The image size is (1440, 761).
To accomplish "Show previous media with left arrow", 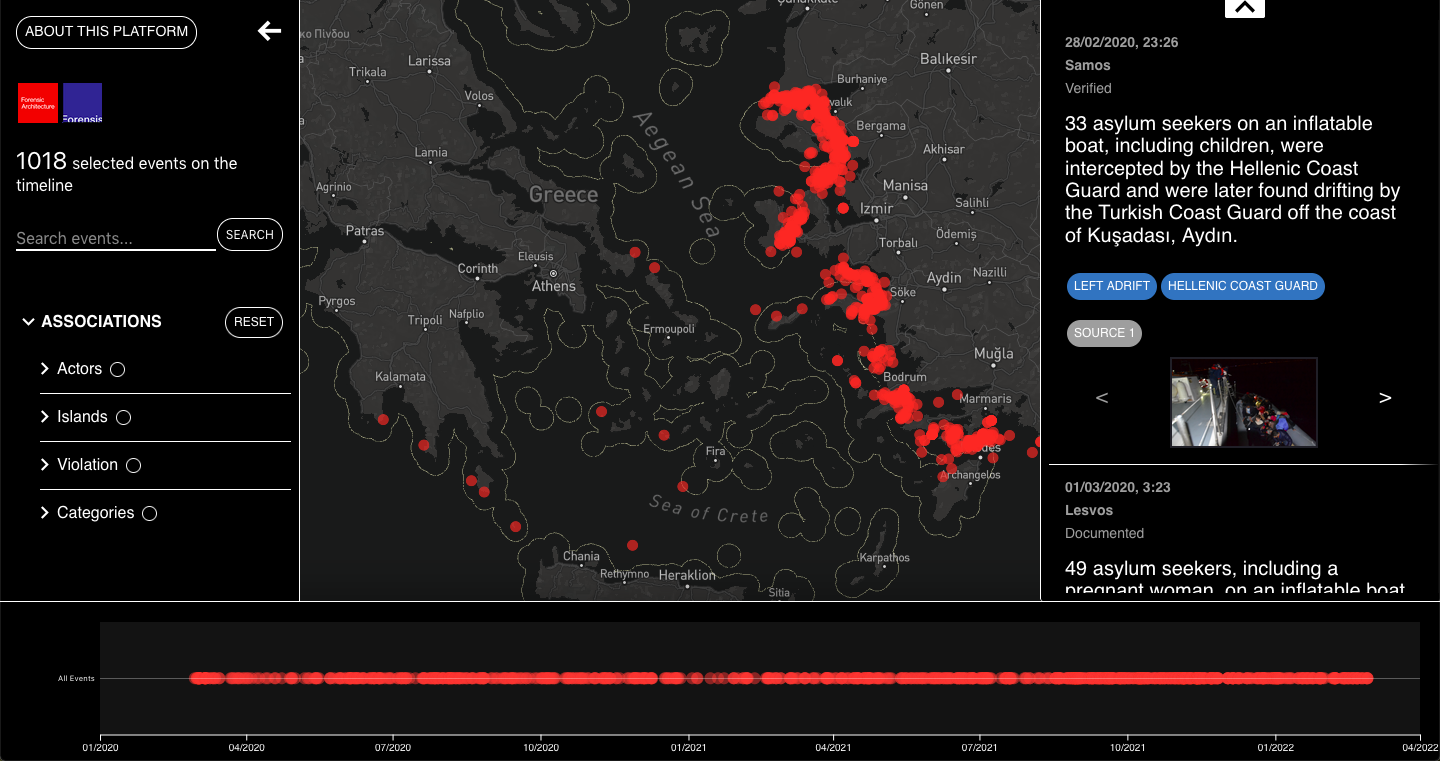I will 1102,398.
